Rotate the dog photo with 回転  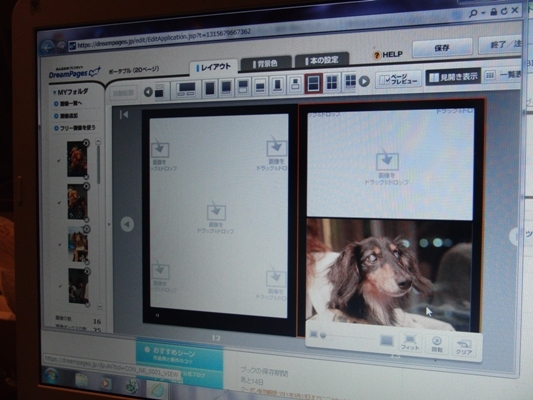pos(437,344)
